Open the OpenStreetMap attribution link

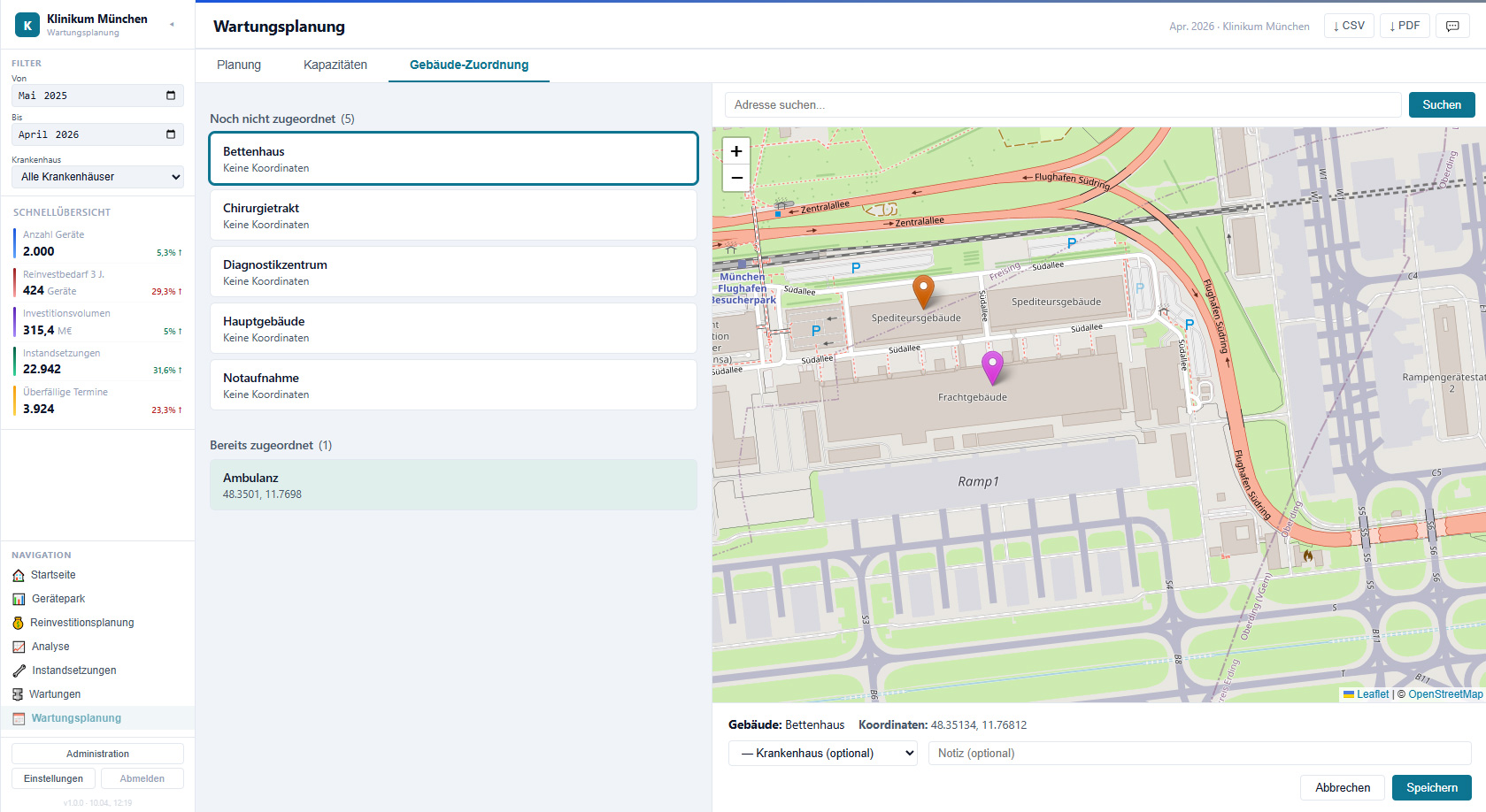point(1444,694)
